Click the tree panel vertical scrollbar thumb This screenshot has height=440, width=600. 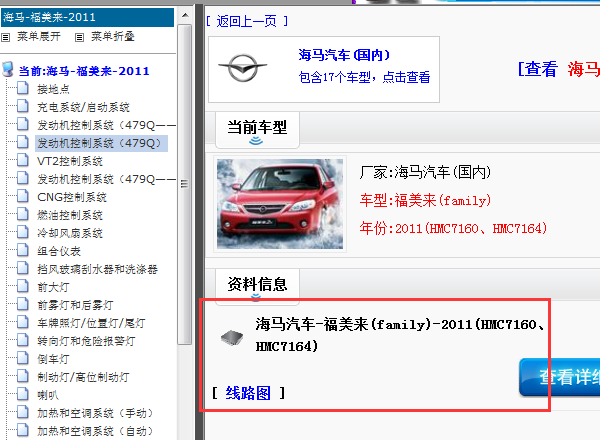tap(185, 184)
